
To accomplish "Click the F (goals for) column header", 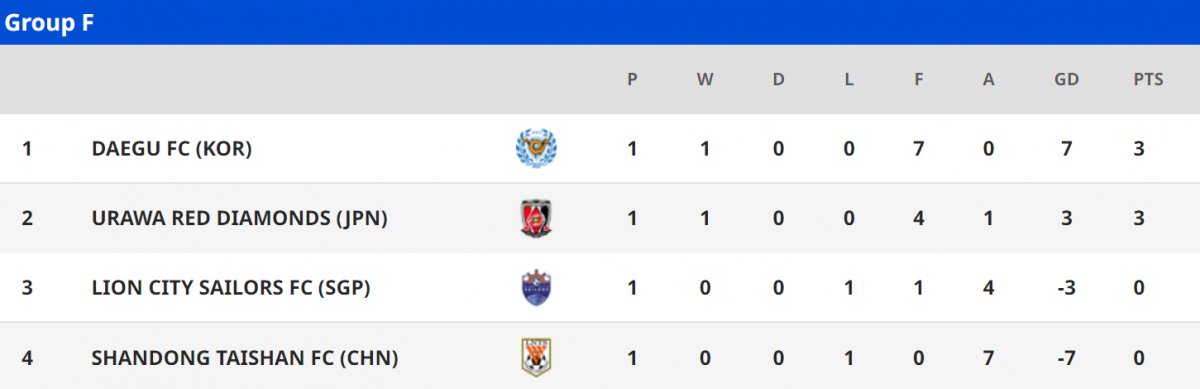I will pos(918,80).
